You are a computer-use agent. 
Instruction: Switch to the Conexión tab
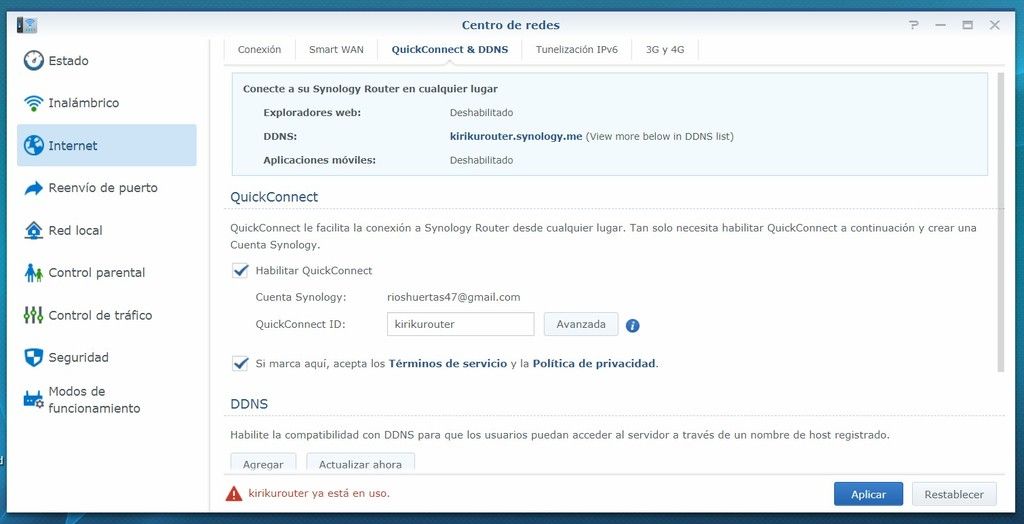click(259, 50)
